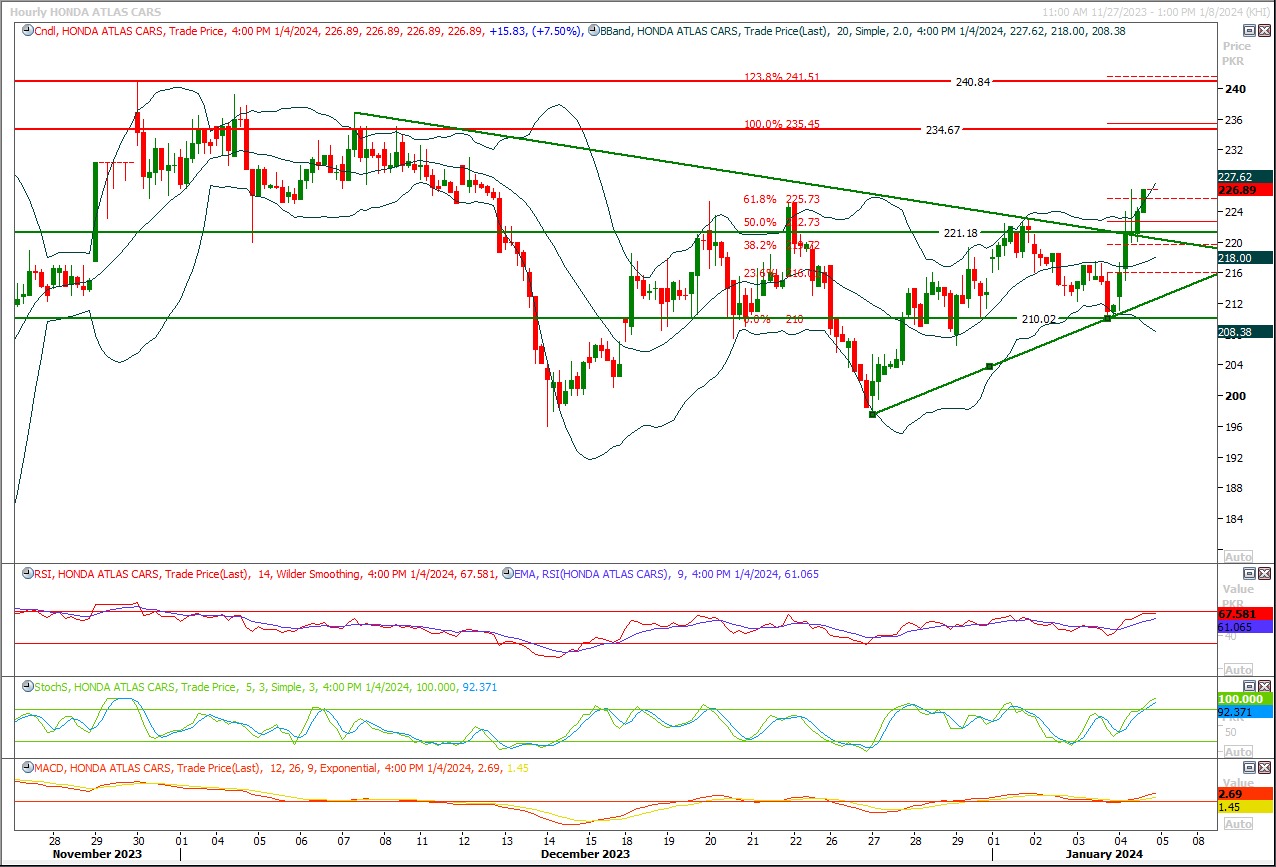Toggle Auto scaling on the price axis
Screen dimensions: 1276x867
1237,556
